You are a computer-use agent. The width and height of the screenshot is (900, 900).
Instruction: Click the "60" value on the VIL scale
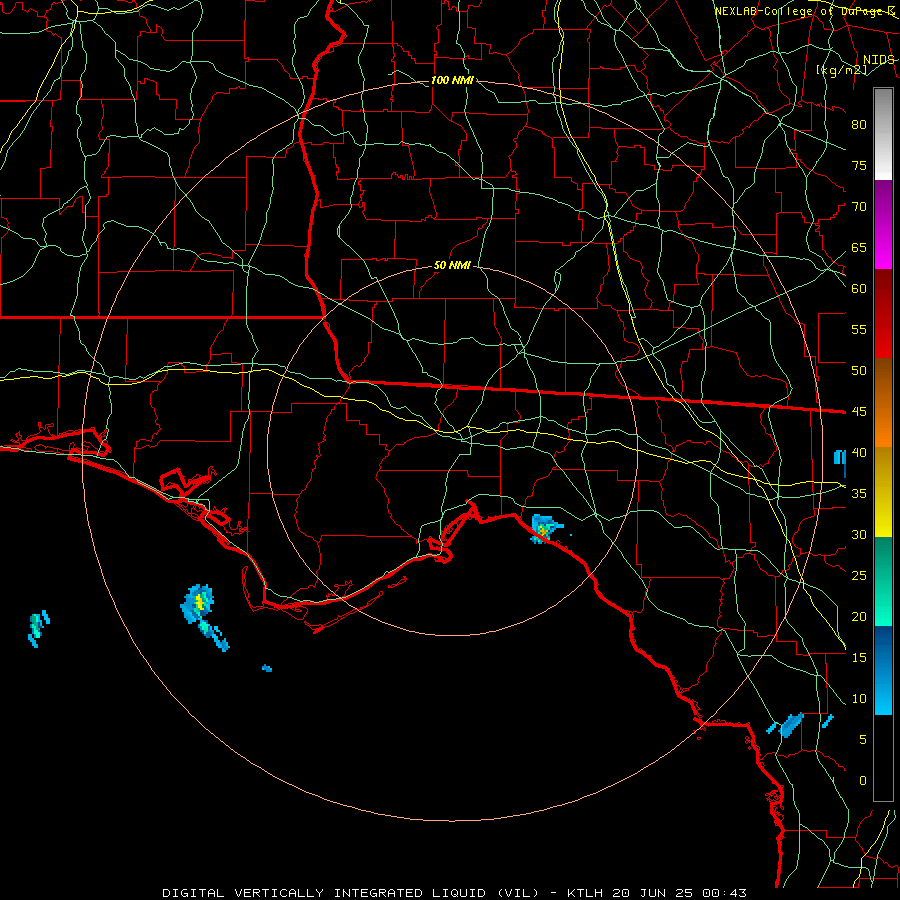[x=859, y=289]
